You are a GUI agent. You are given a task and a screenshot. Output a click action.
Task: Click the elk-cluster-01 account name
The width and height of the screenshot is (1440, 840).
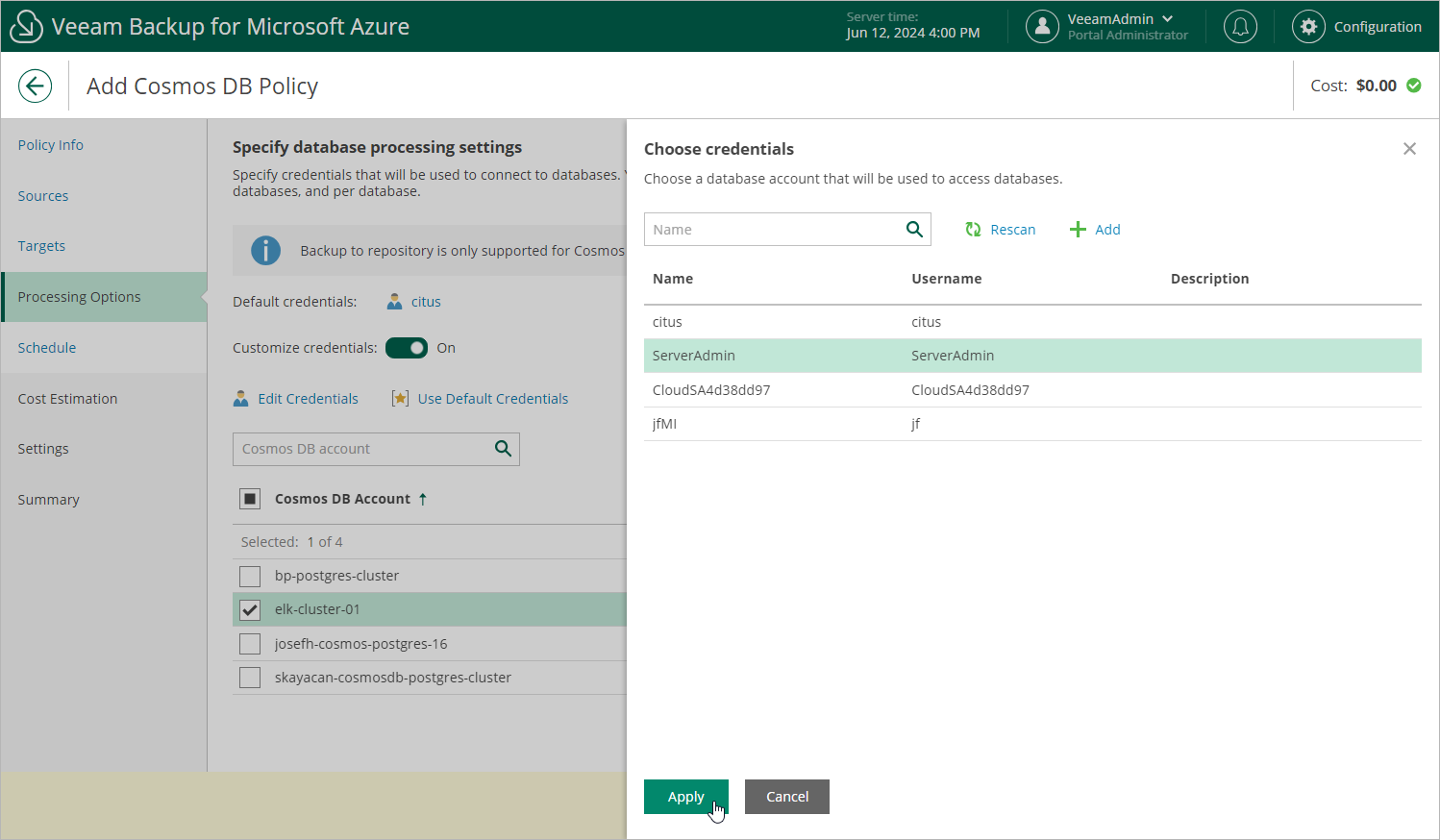pos(317,609)
